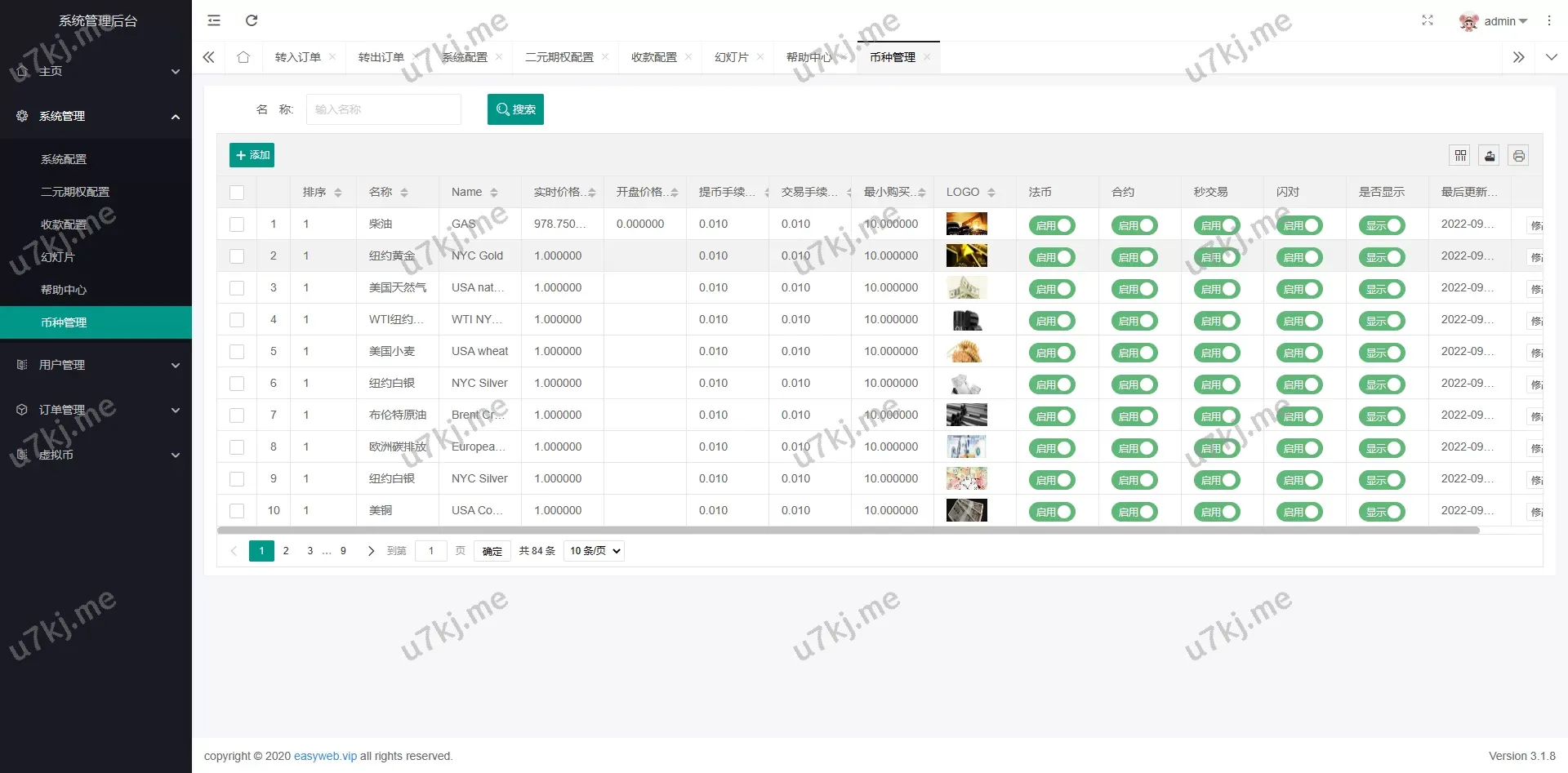Switch to the 二元期权配置 tab
The width and height of the screenshot is (1568, 773).
(x=559, y=57)
